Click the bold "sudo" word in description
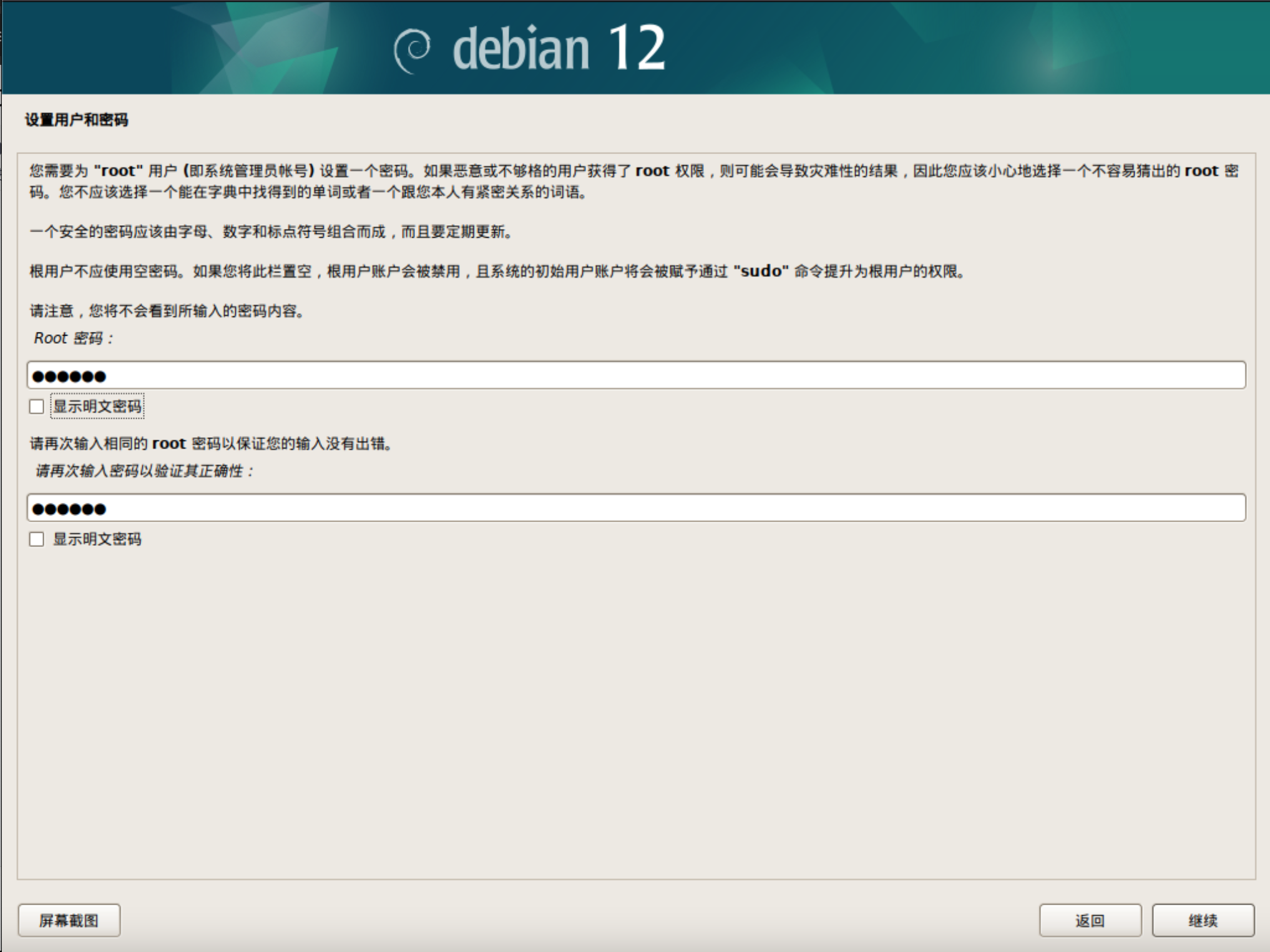Viewport: 1270px width, 952px height. [761, 271]
